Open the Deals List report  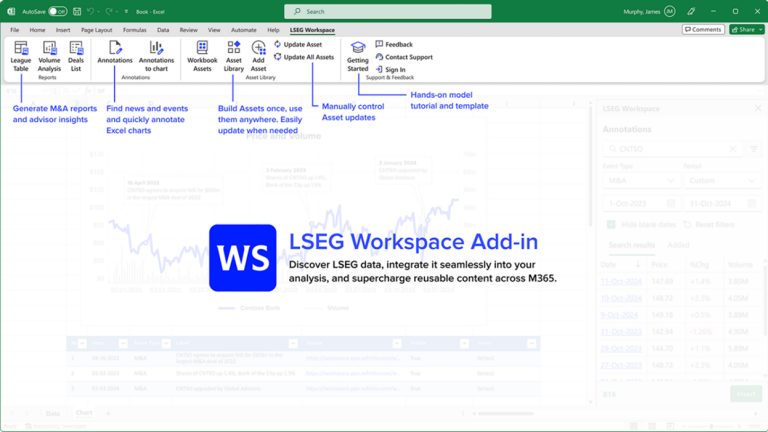[76, 56]
